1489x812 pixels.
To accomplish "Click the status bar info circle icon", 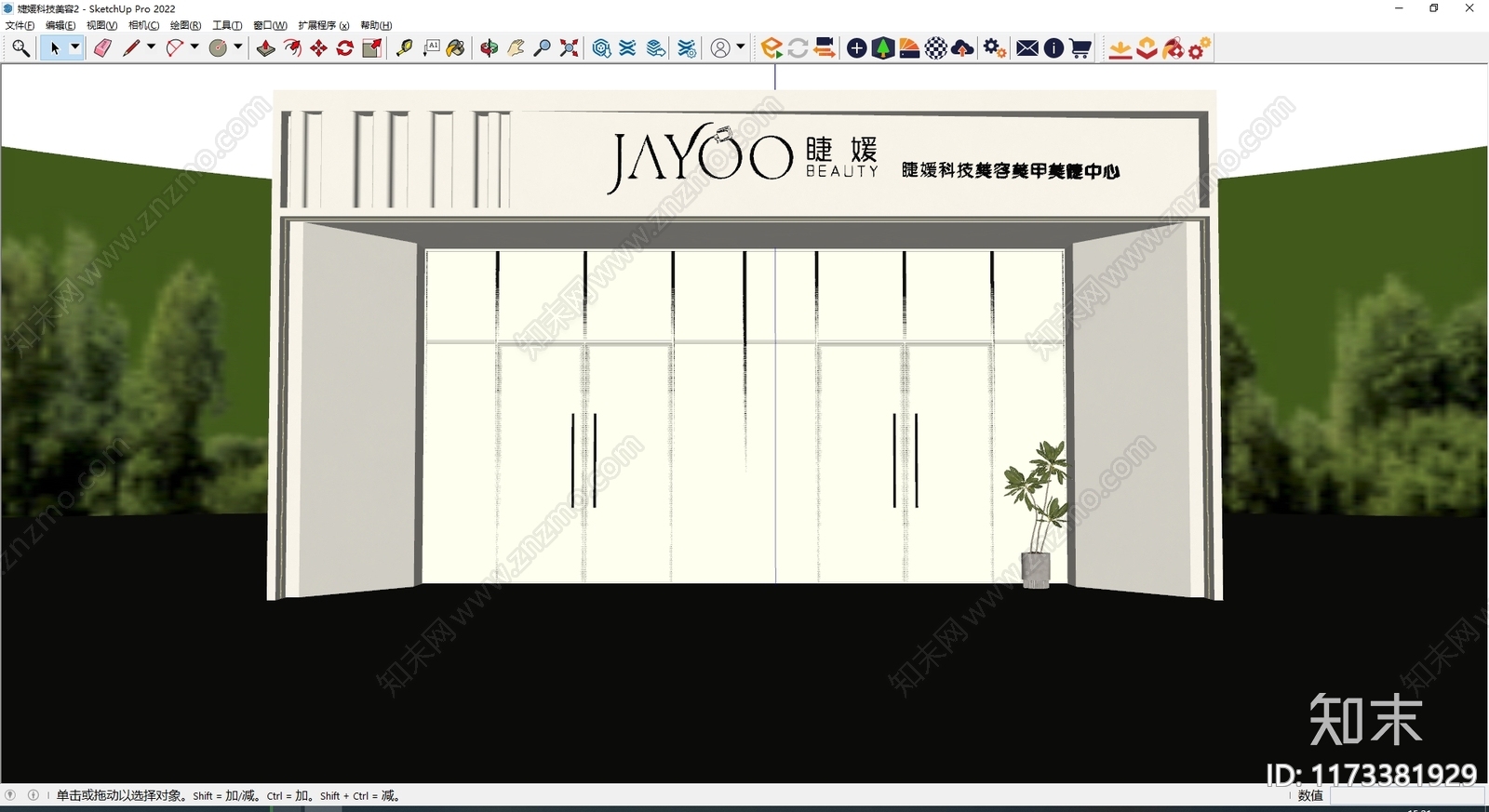I will click(34, 795).
